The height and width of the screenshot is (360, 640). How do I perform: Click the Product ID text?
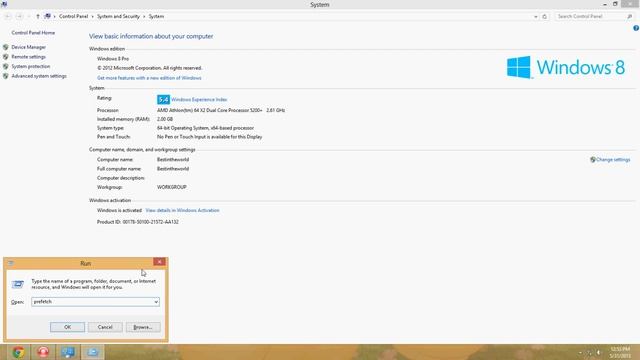coord(138,222)
